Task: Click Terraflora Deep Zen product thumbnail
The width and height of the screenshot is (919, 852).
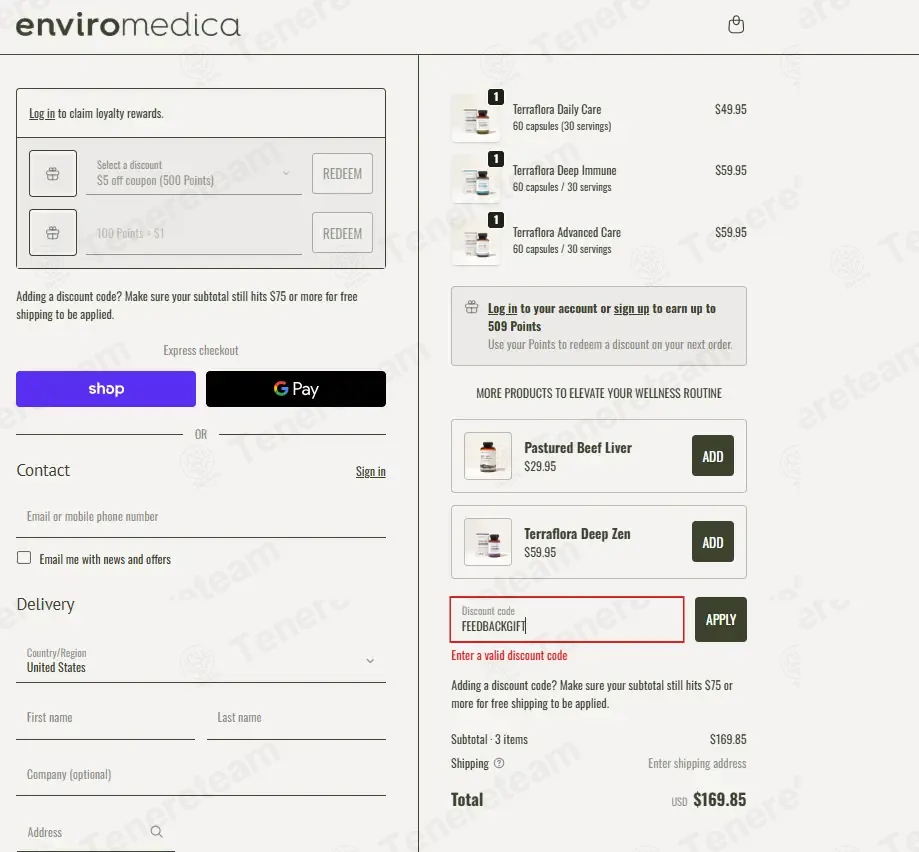Action: pos(488,542)
